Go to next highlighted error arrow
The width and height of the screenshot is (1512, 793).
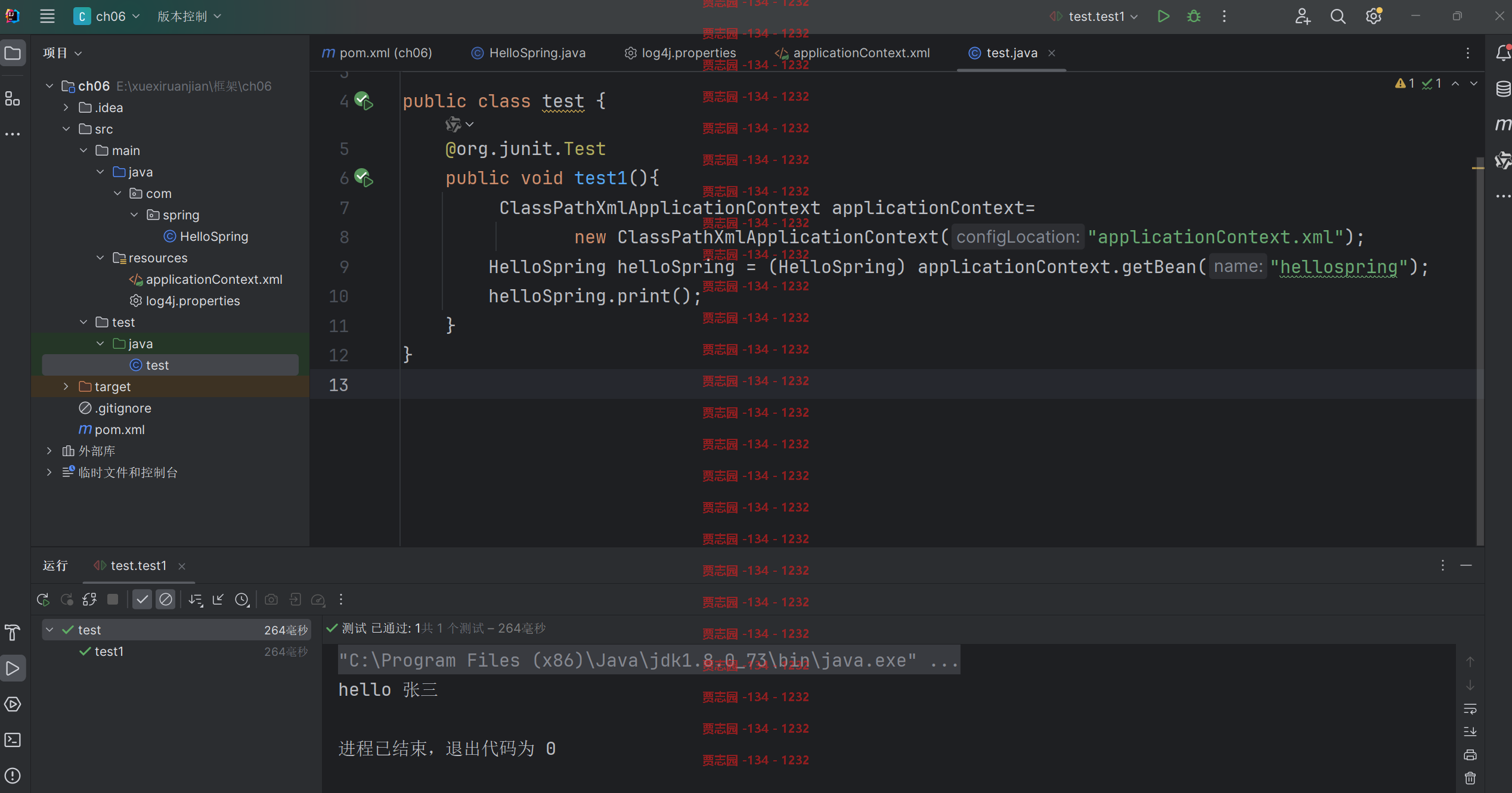pos(1474,83)
